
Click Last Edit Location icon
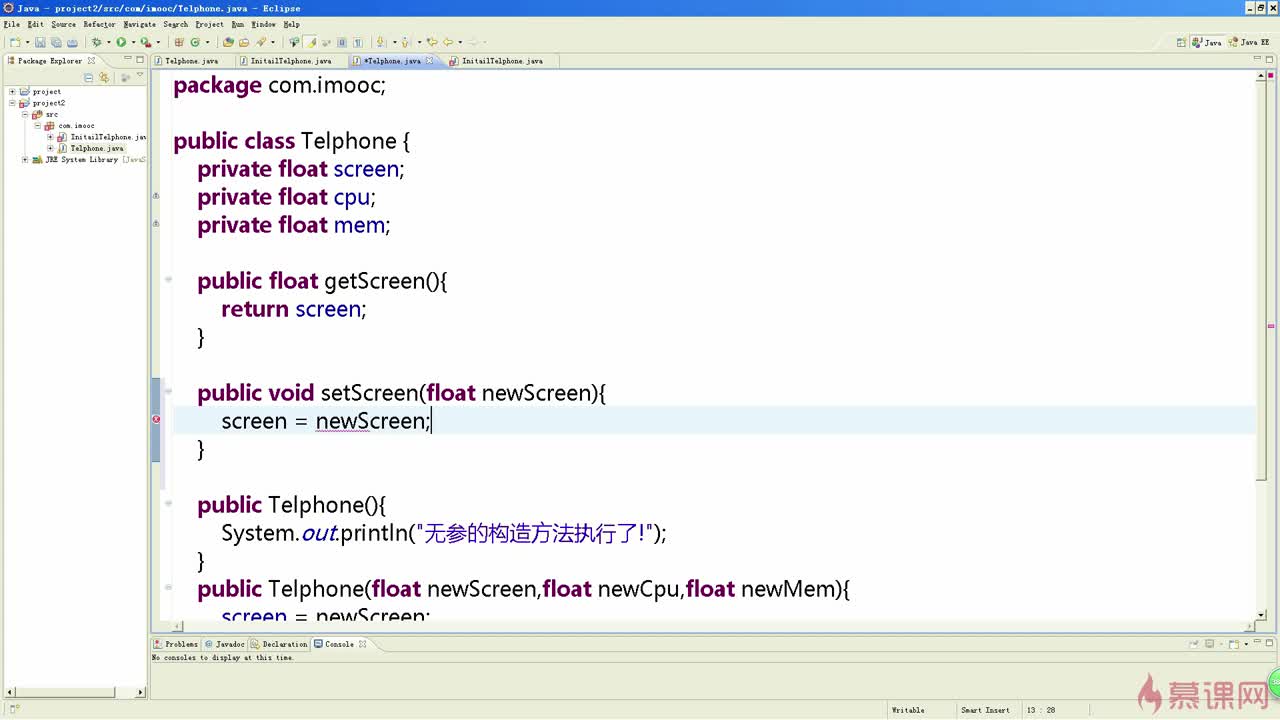[x=432, y=42]
